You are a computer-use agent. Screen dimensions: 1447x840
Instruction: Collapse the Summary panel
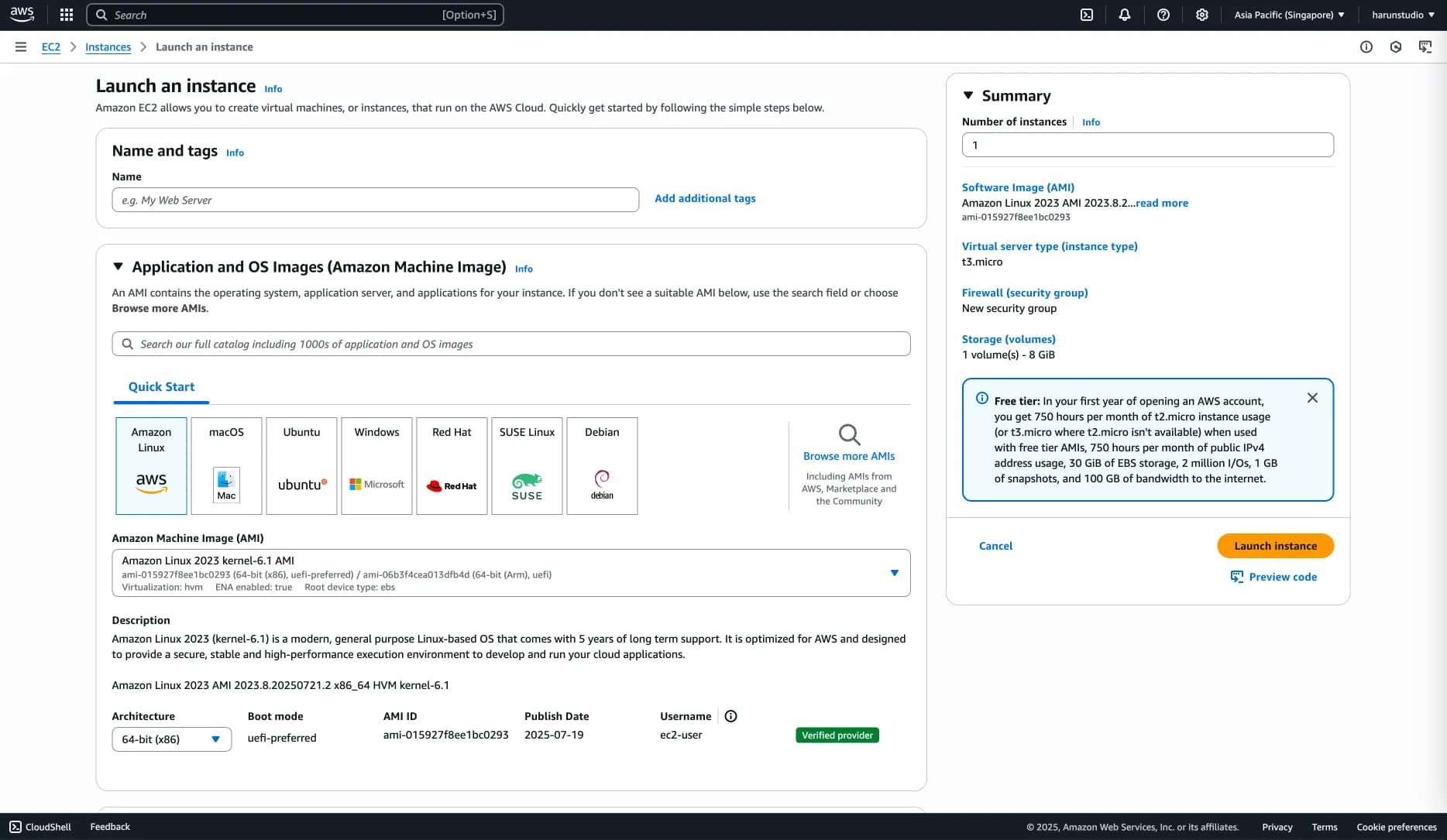(x=968, y=95)
